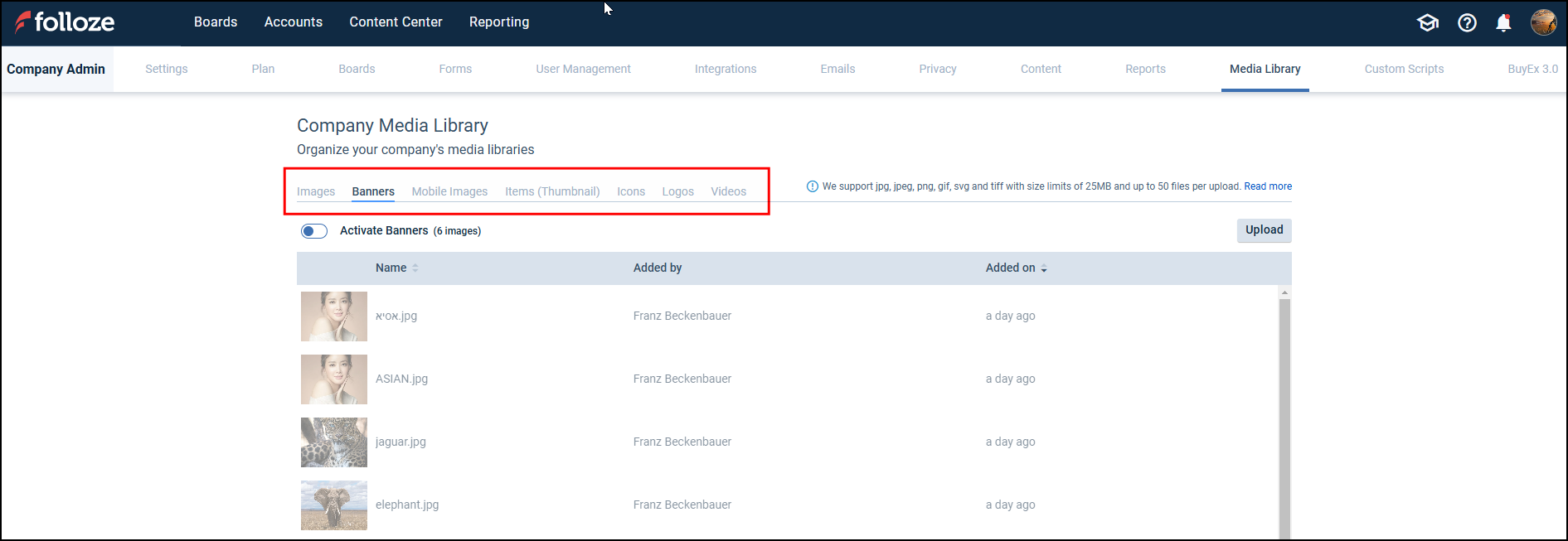Open the elephant.jpg thumbnail

[333, 505]
